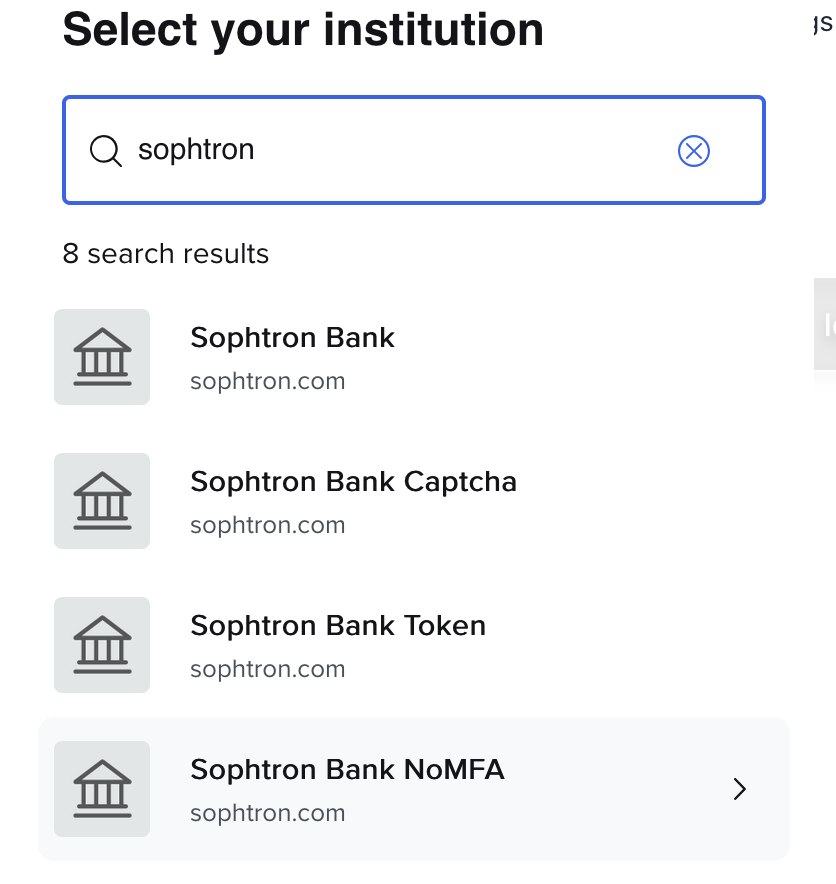Click the search input field
Screen dimensions: 836x884
[400, 150]
